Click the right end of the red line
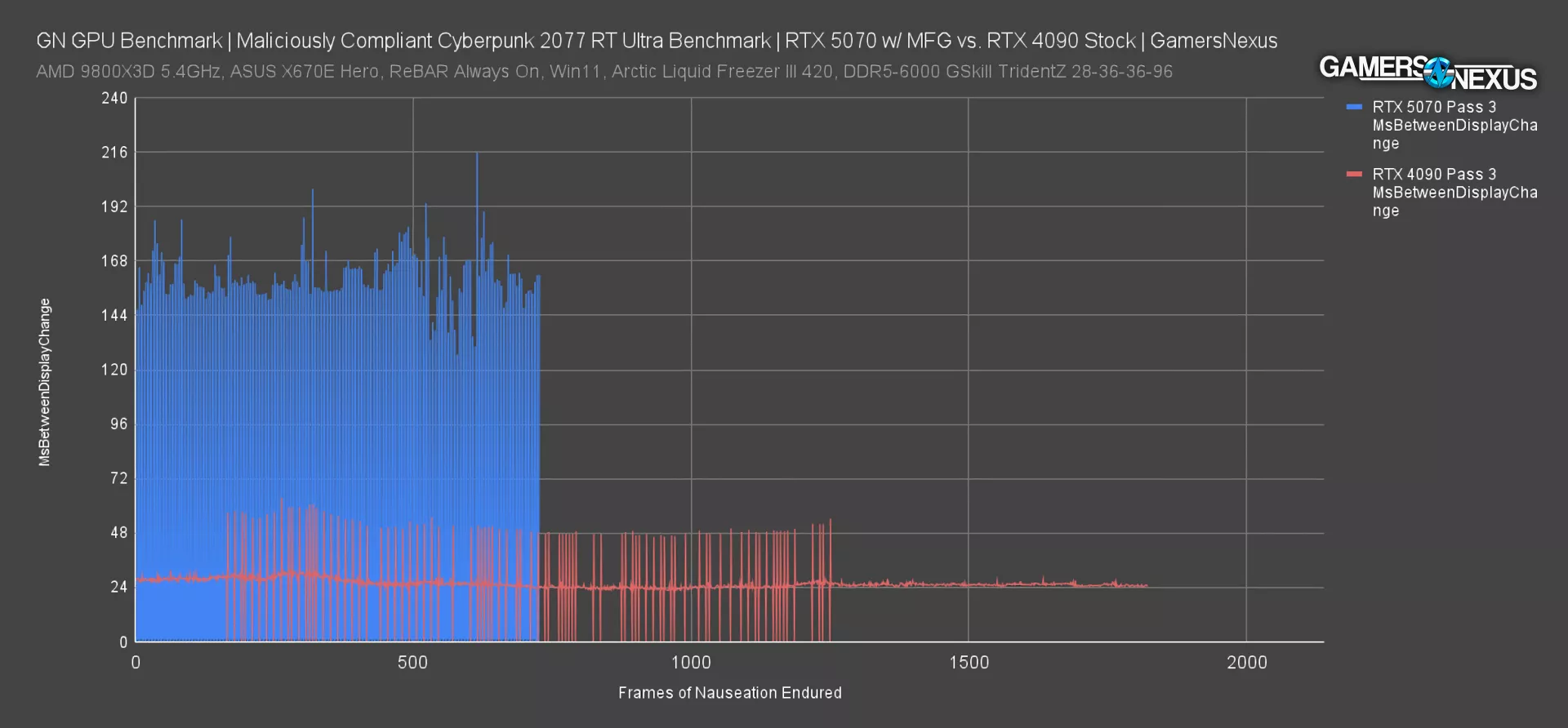1568x728 pixels. (1147, 586)
